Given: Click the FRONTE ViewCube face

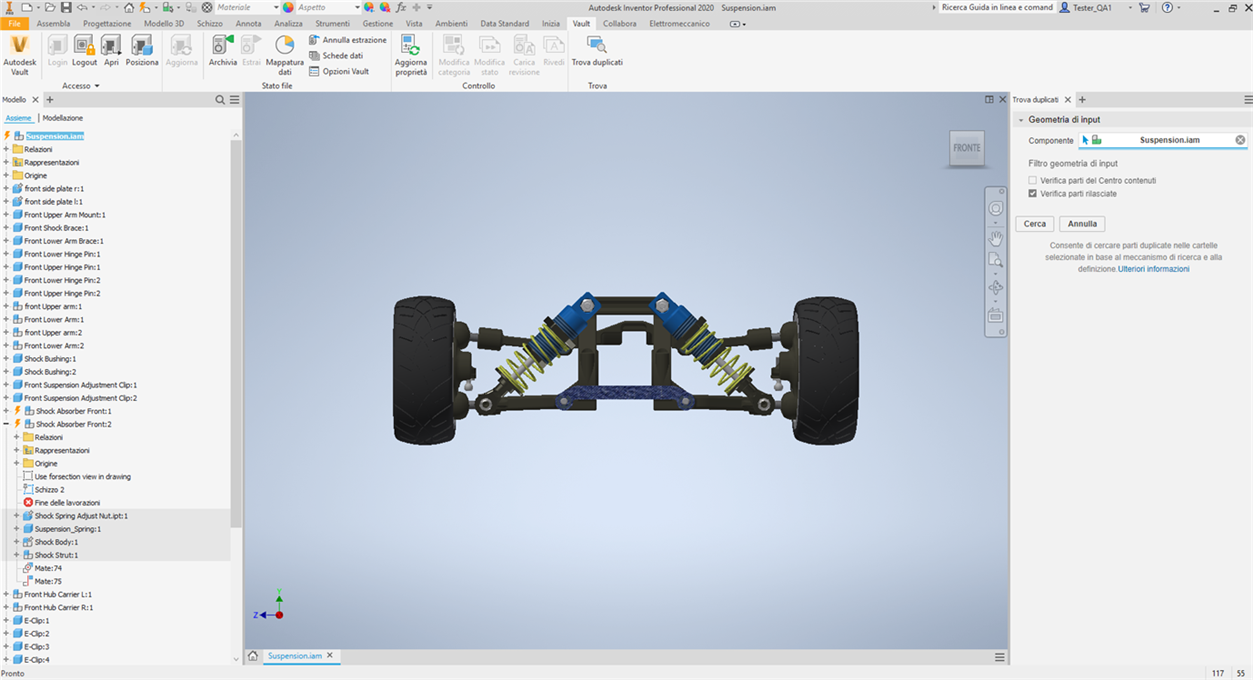Looking at the screenshot, I should point(967,148).
